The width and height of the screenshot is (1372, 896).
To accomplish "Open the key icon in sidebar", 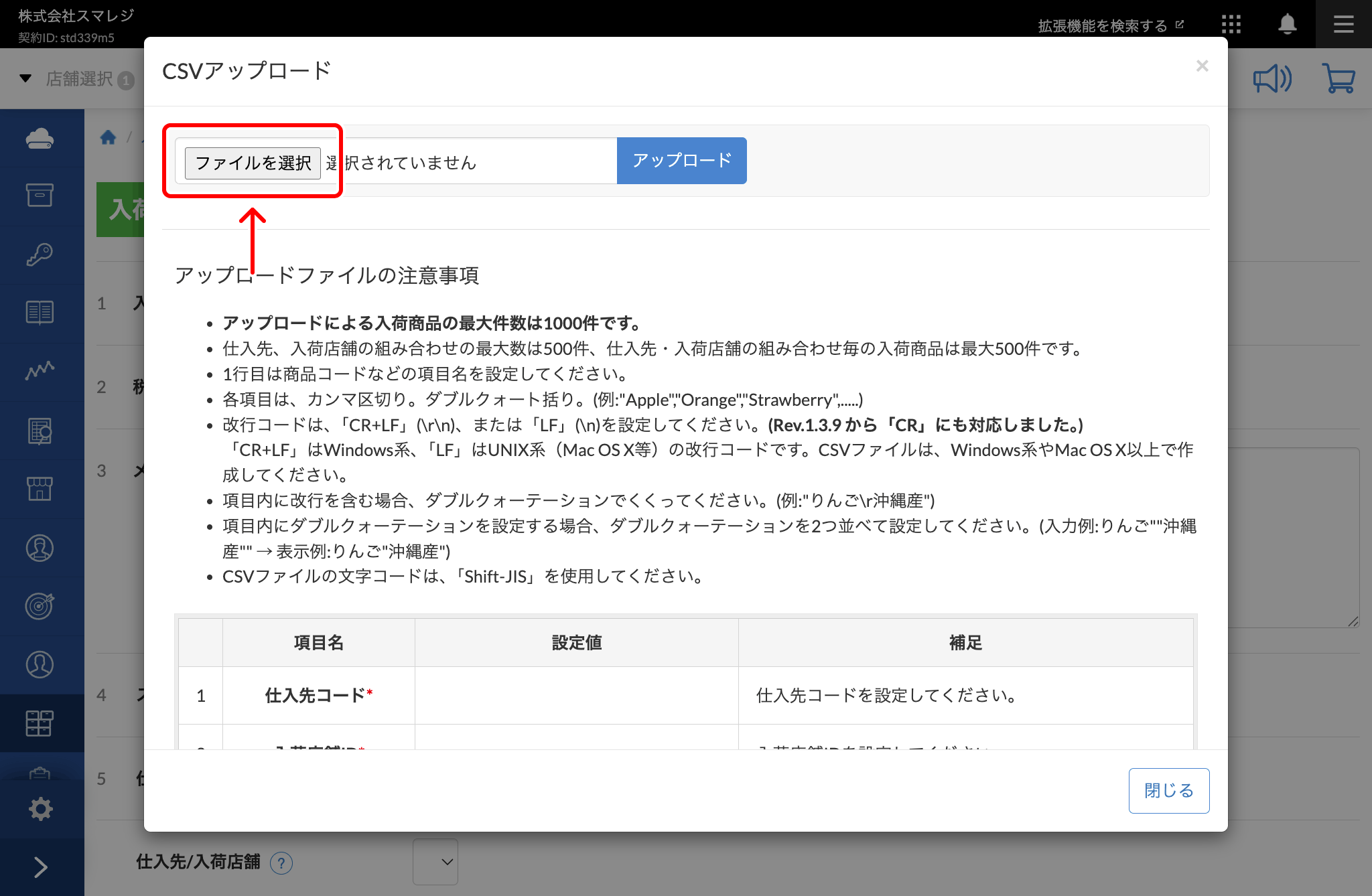I will (40, 254).
